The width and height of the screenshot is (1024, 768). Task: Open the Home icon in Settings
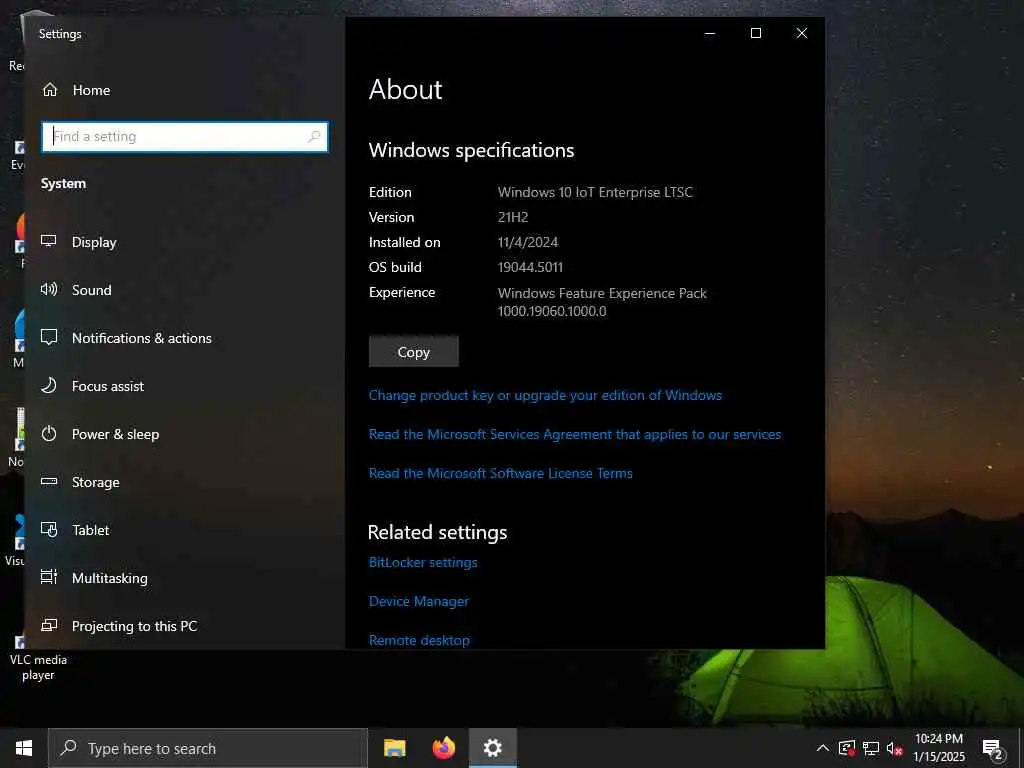(50, 90)
